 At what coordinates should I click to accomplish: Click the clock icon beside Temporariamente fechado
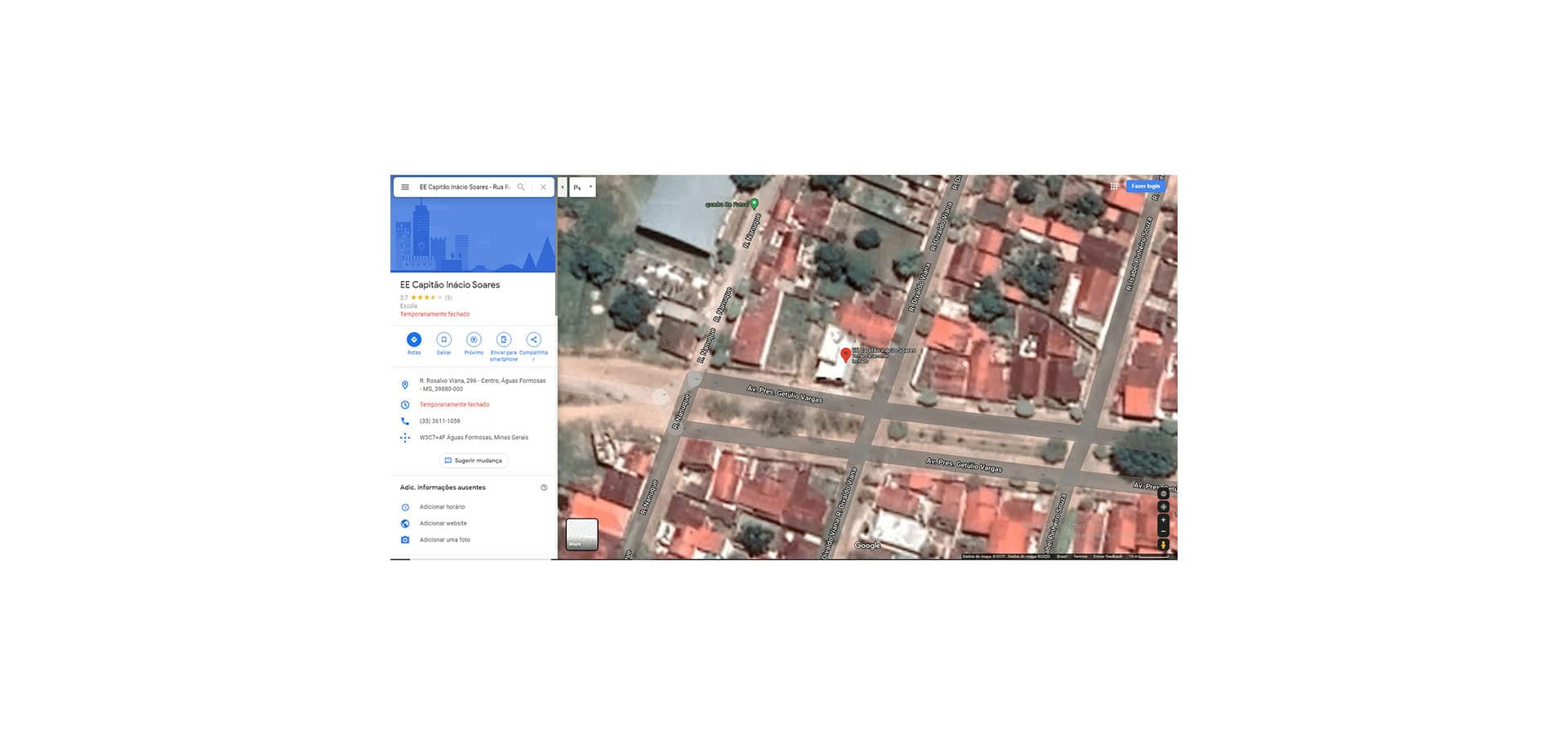(x=404, y=405)
